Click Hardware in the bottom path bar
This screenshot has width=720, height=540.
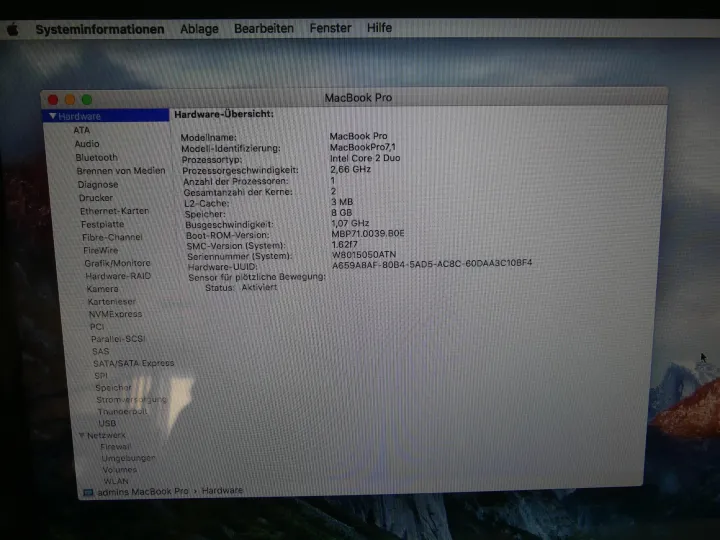click(x=222, y=490)
